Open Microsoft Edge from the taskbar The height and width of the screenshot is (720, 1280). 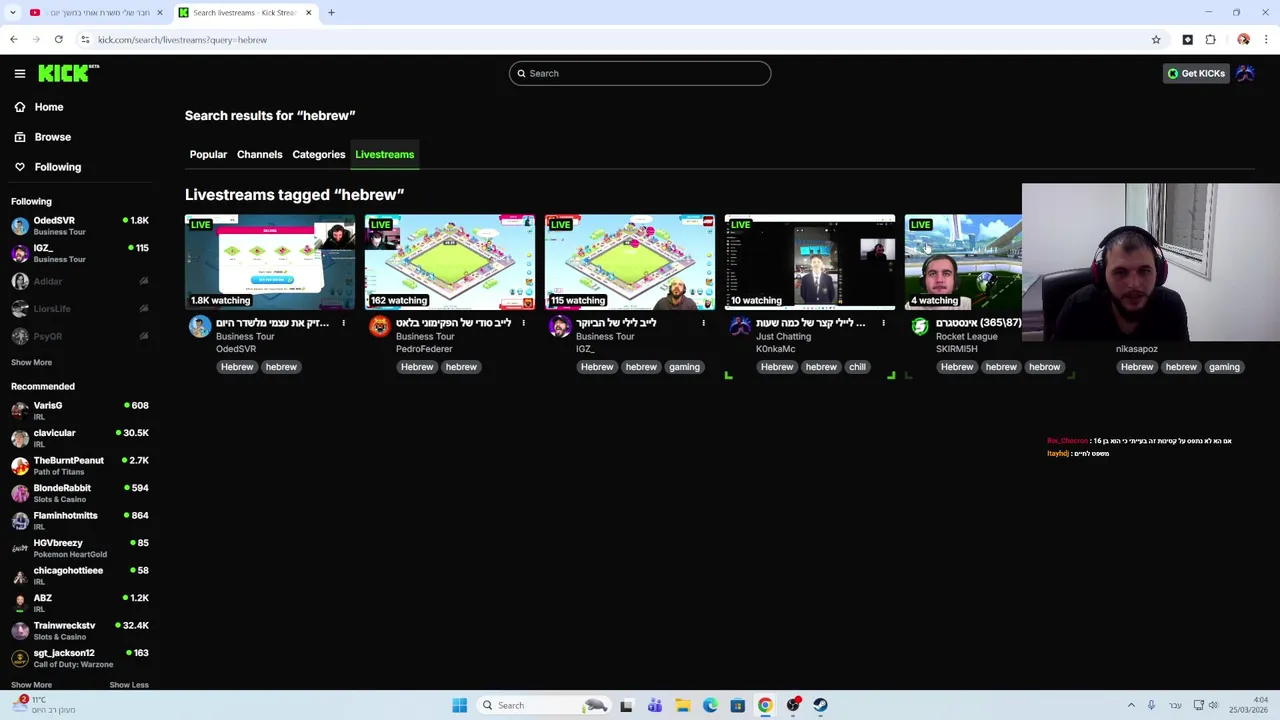click(x=710, y=705)
